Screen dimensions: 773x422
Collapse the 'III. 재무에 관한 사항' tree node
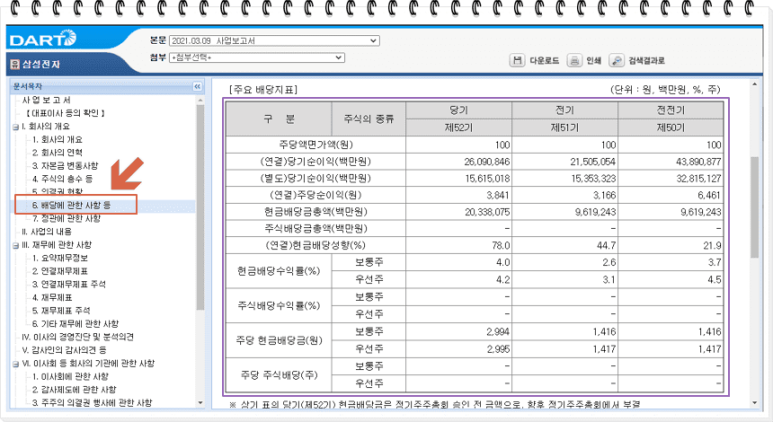tap(15, 244)
